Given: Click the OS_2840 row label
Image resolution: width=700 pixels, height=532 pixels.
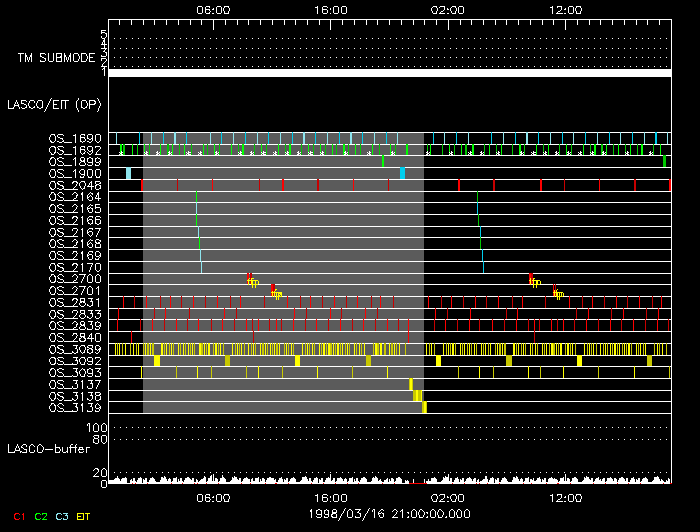Looking at the screenshot, I should click(x=75, y=338).
